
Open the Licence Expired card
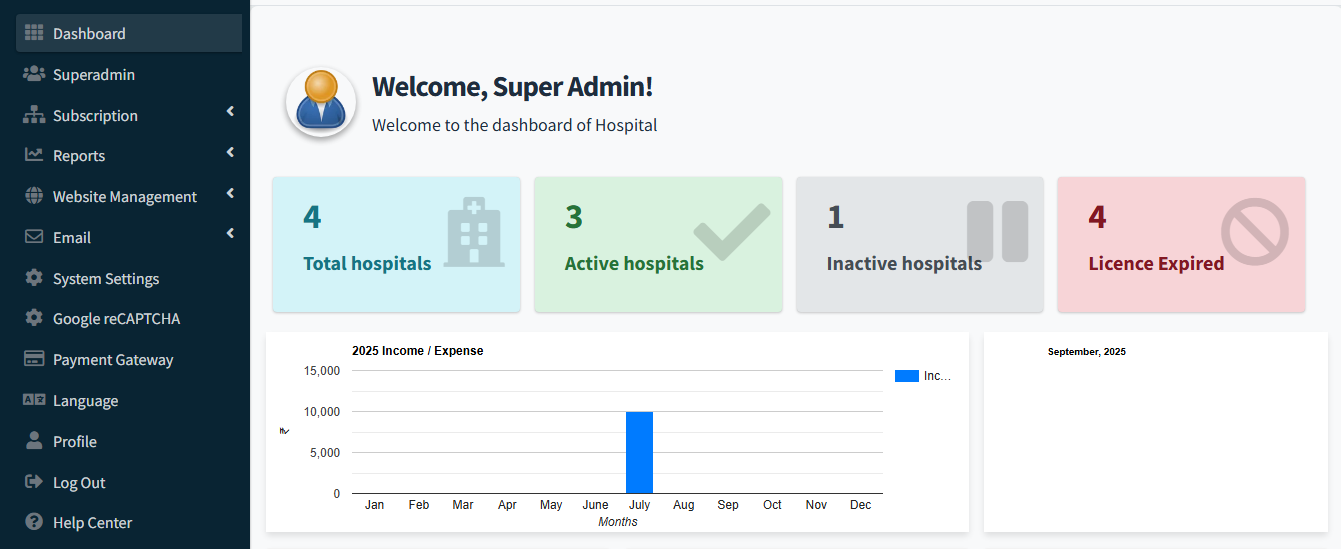1181,244
